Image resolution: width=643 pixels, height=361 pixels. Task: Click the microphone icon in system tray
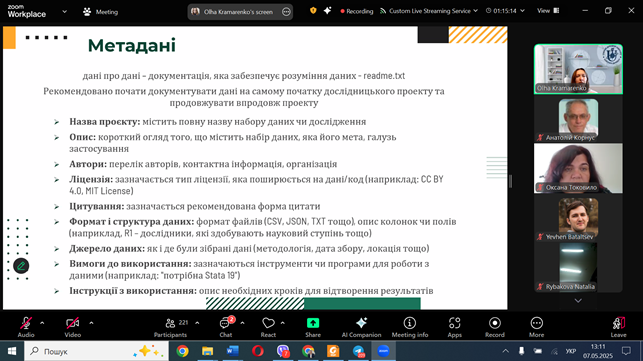(521, 351)
